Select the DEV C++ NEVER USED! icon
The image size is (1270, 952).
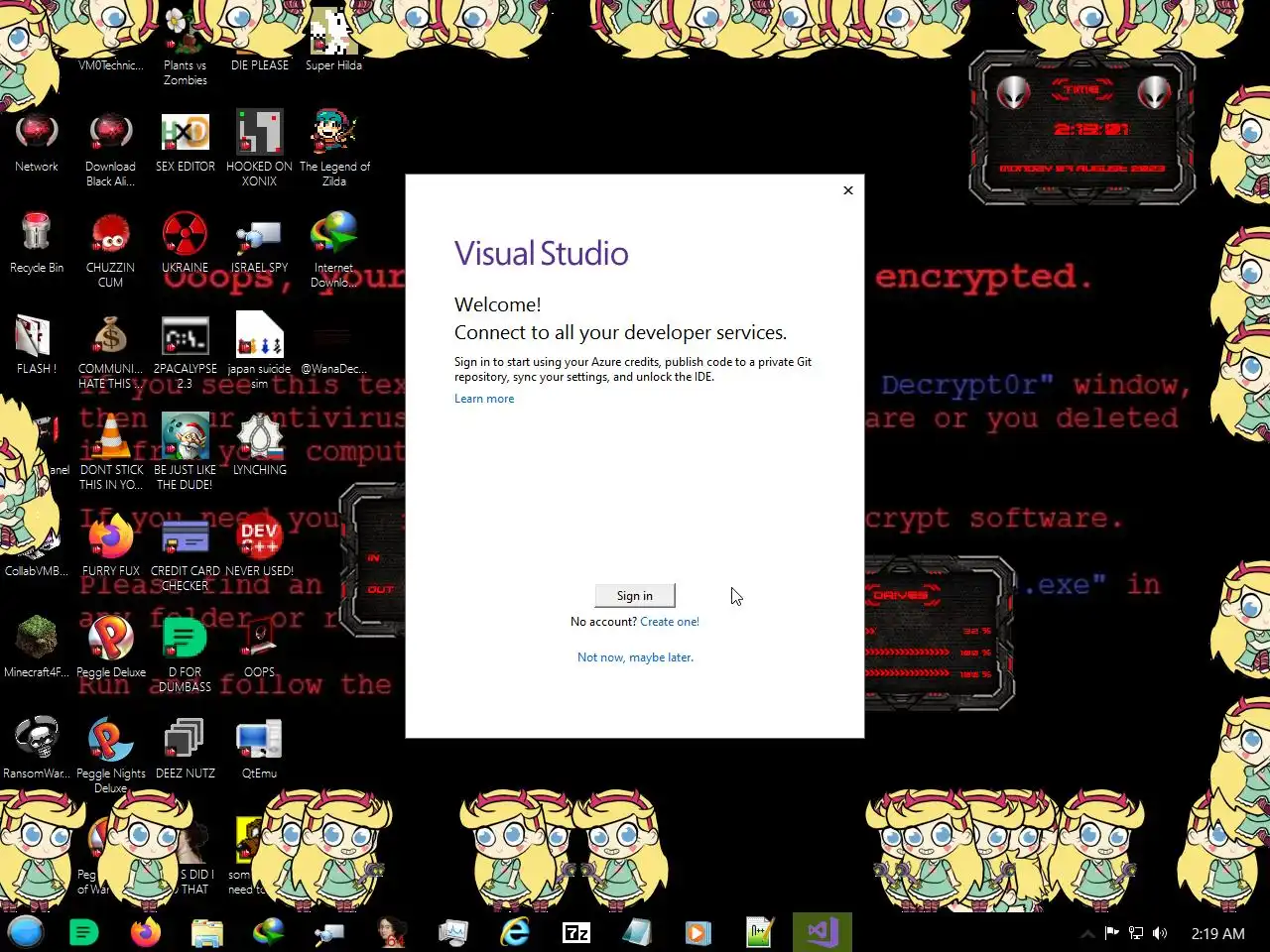[x=260, y=547]
